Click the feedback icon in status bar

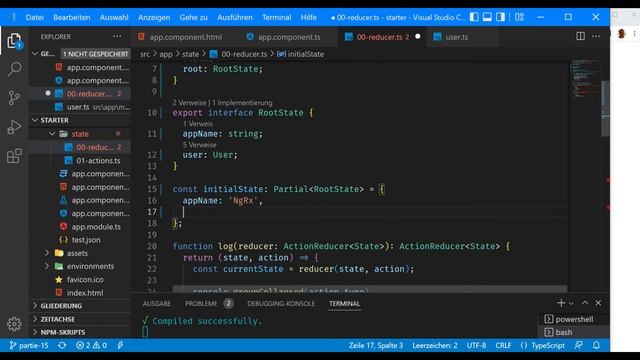(x=578, y=345)
